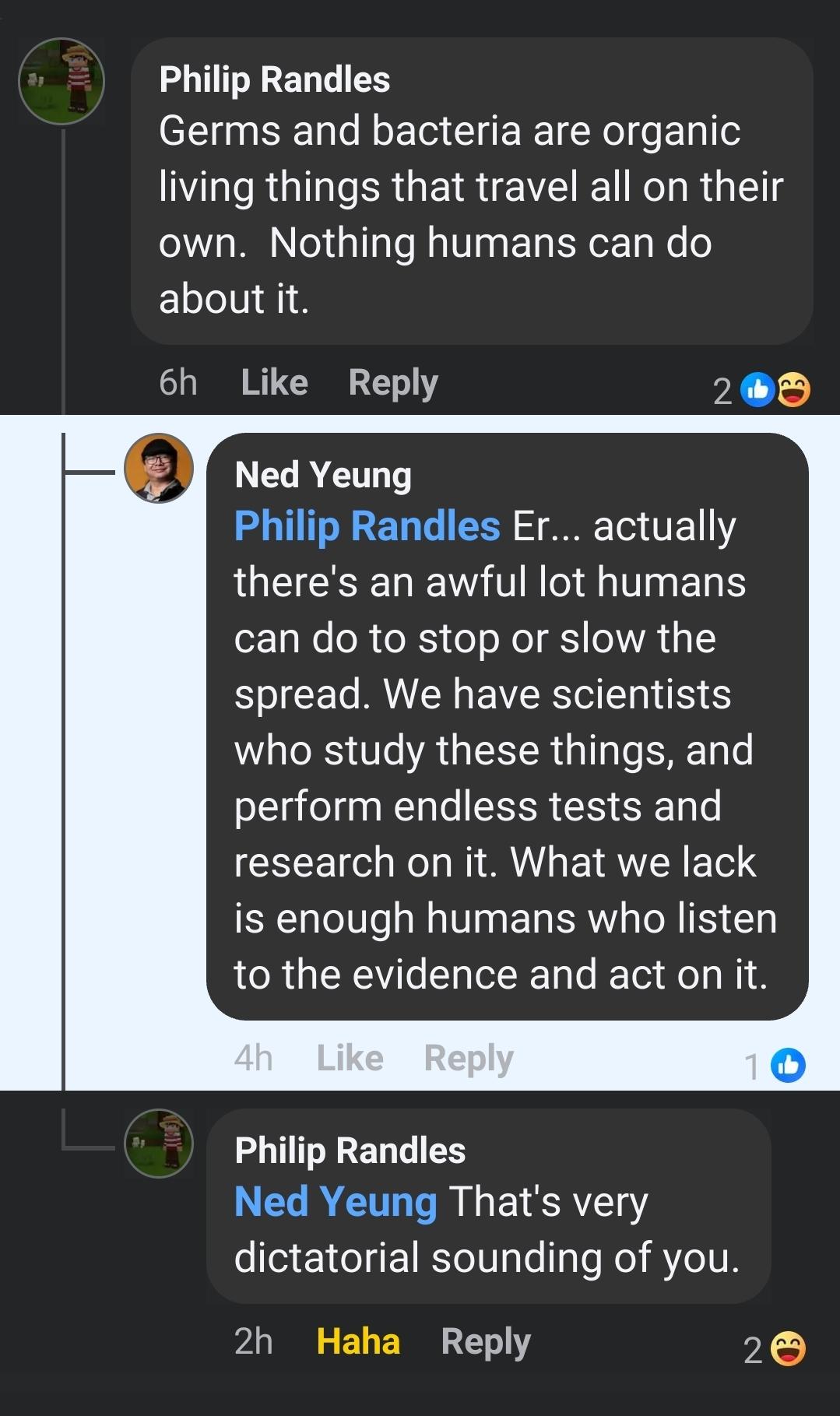Image resolution: width=840 pixels, height=1416 pixels.
Task: Remove Haha reaction from last reply
Action: tap(358, 1341)
